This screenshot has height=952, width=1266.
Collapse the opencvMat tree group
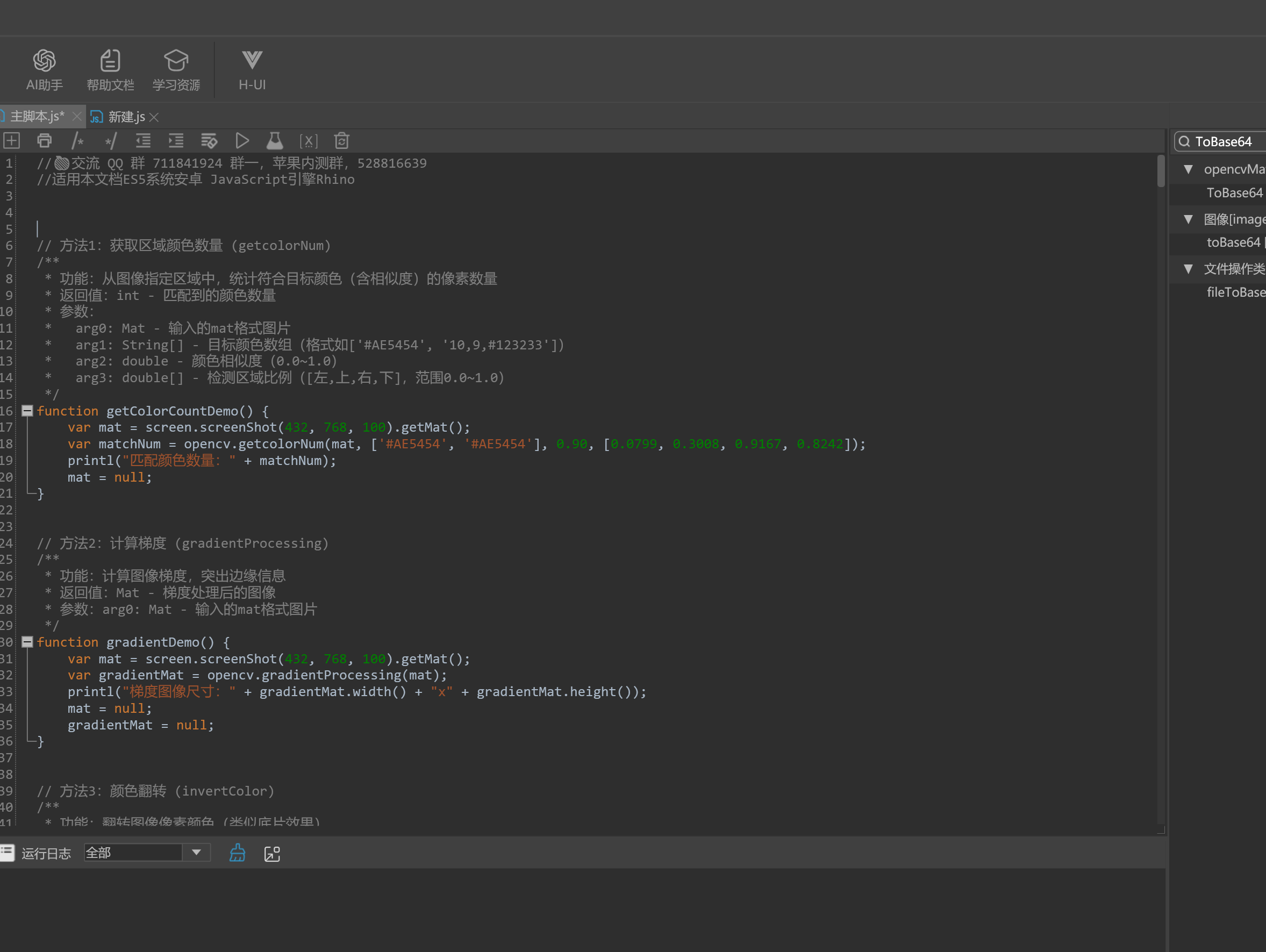(1189, 169)
